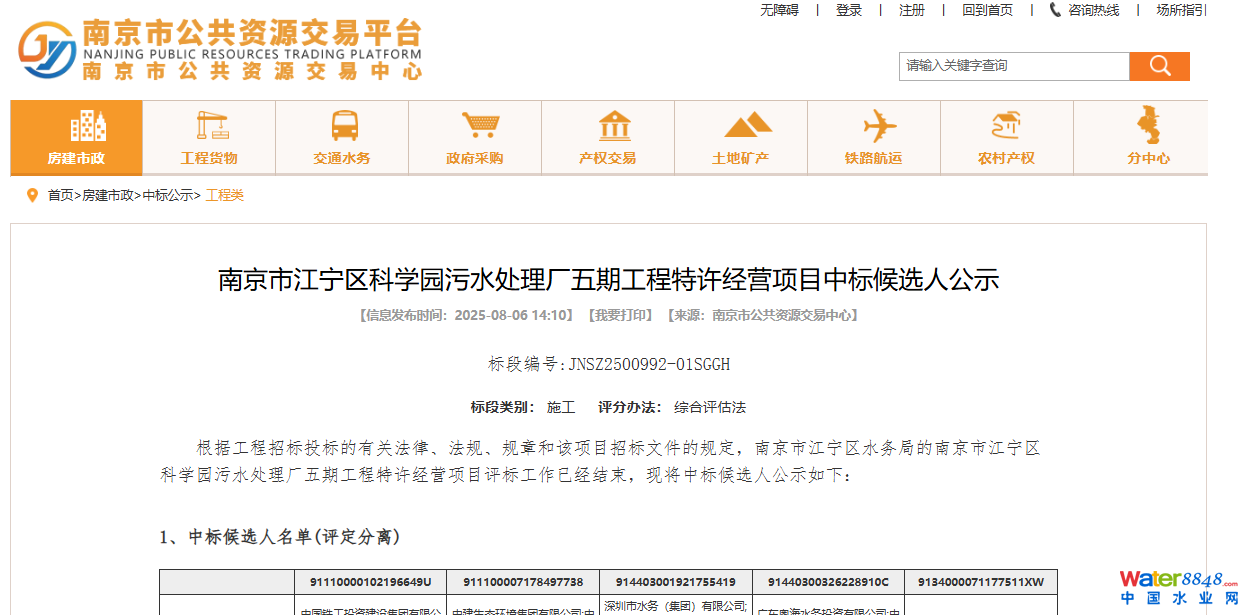Click the keyword search input field
1248x615 pixels.
(1013, 66)
